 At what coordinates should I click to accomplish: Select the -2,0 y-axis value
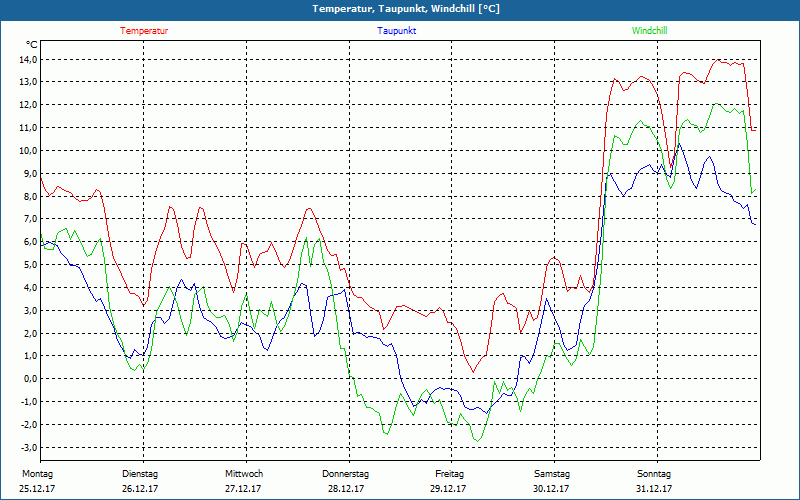coord(29,424)
